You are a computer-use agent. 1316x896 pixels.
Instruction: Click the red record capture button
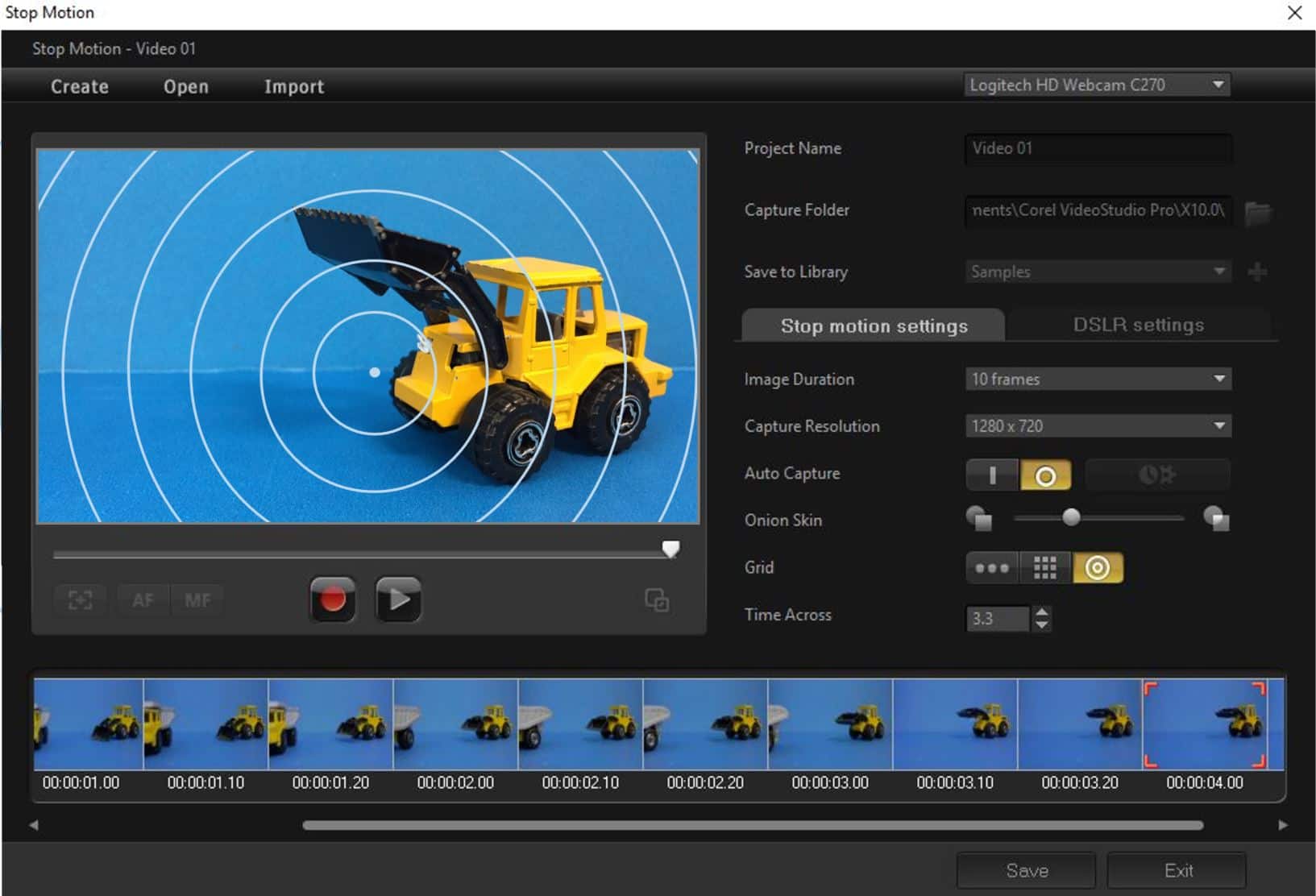332,599
